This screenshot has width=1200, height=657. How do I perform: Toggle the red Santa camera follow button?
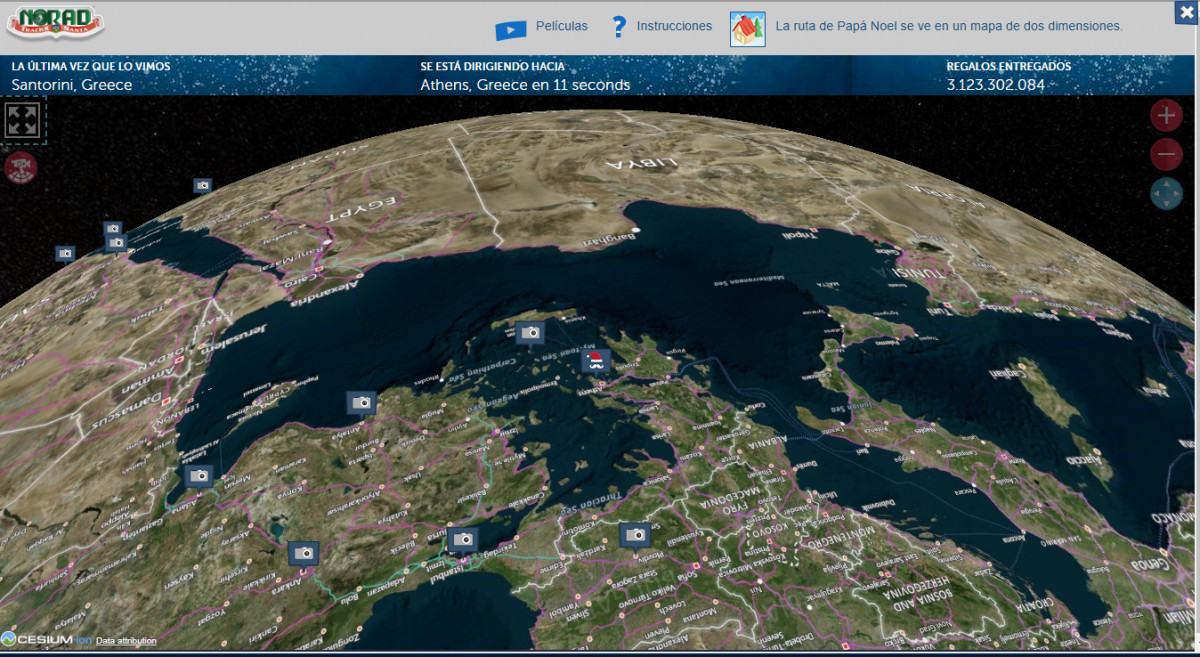point(19,167)
